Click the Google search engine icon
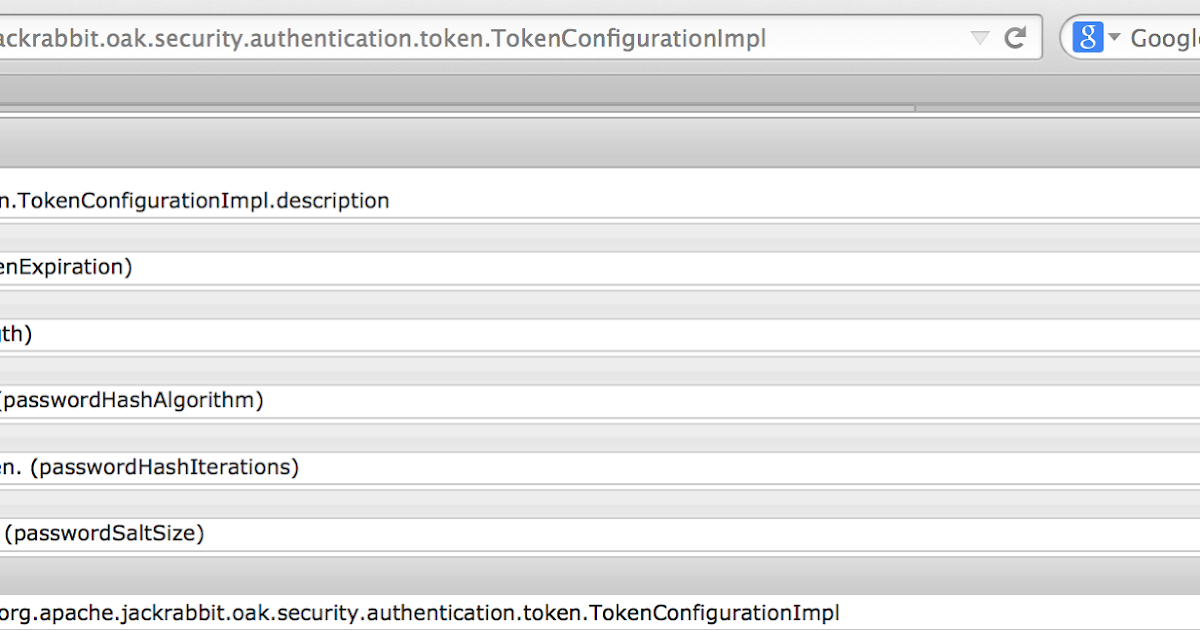 click(x=1090, y=37)
